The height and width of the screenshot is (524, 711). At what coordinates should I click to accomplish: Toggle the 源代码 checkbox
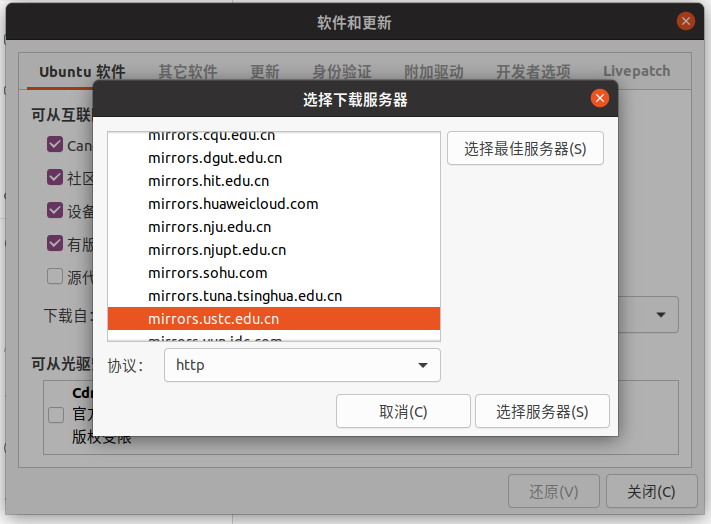(x=55, y=277)
